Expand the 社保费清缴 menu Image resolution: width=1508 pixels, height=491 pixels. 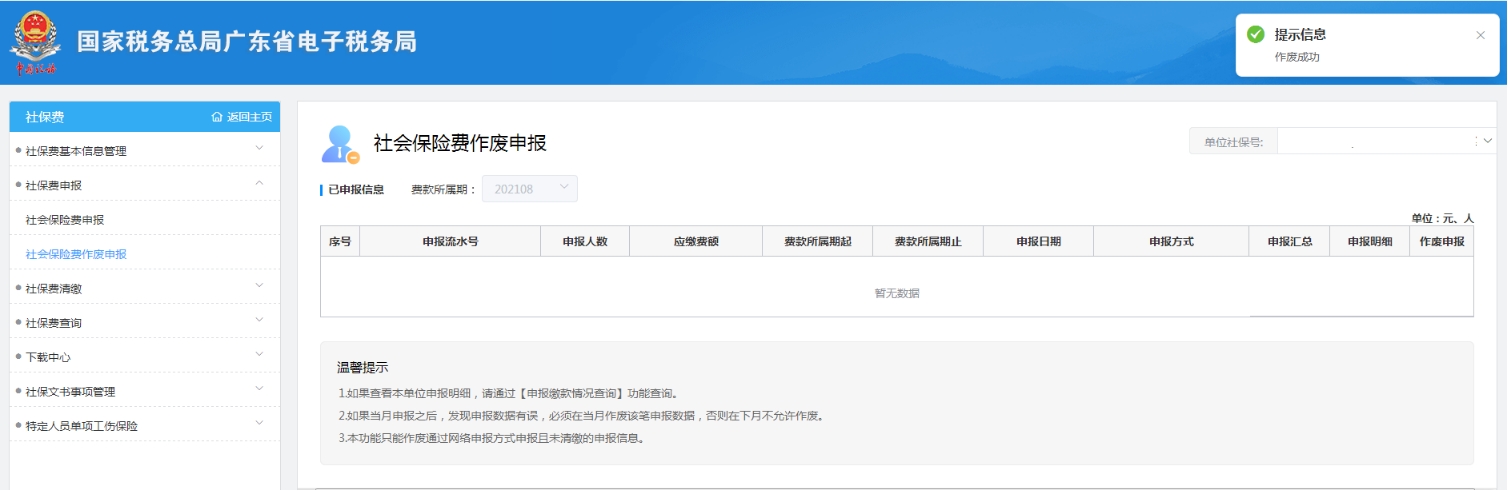point(259,287)
